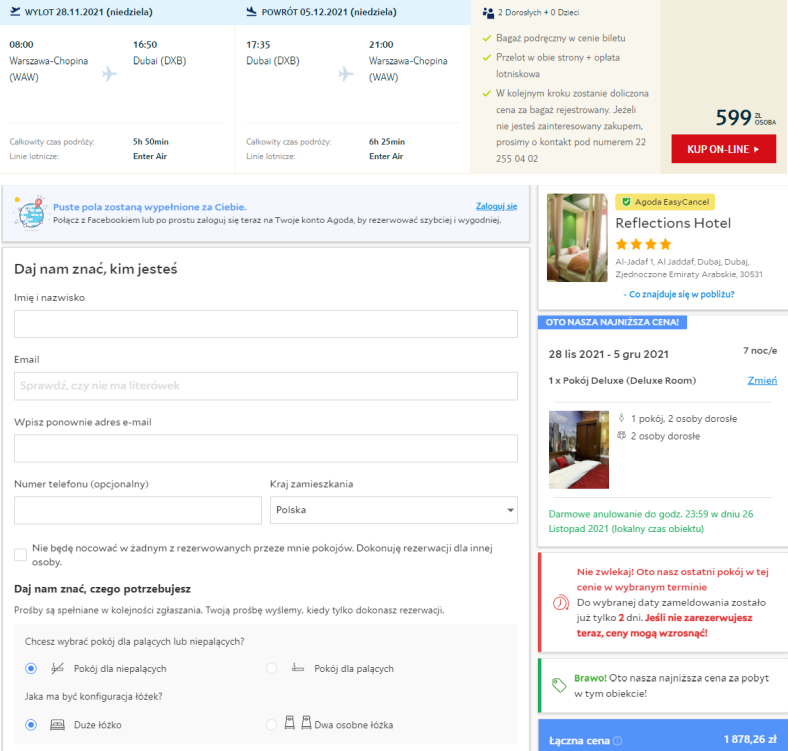The height and width of the screenshot is (751, 788).
Task: Click the outbound airline 'Enter Air' under 5h 50min
Action: 150,156
